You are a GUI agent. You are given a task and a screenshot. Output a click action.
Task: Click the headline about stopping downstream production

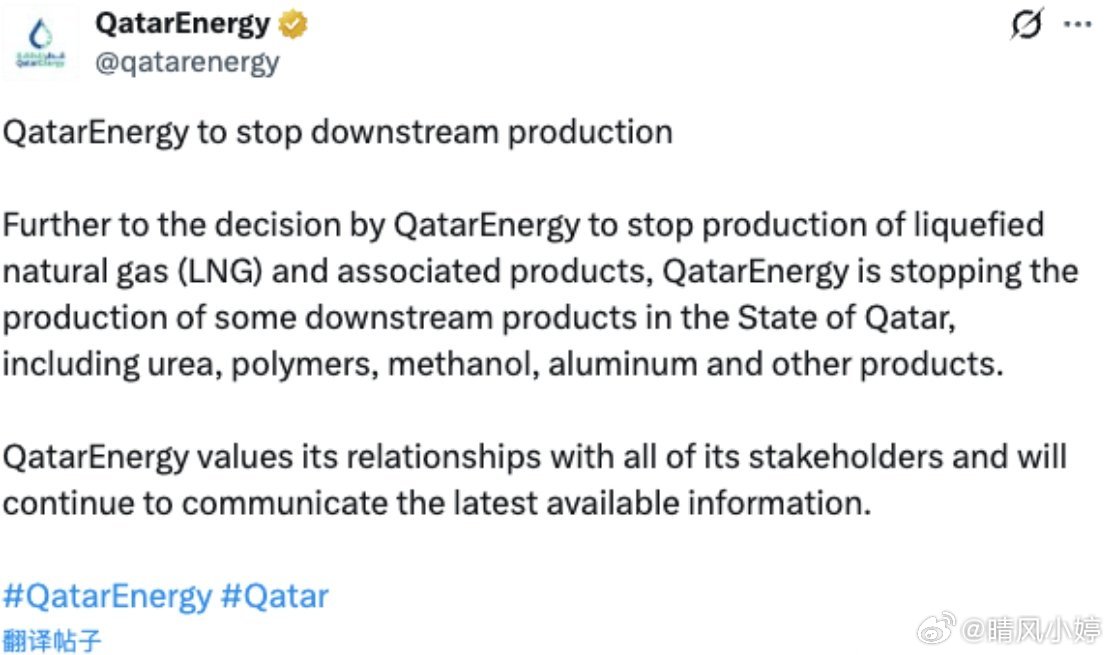pos(337,132)
